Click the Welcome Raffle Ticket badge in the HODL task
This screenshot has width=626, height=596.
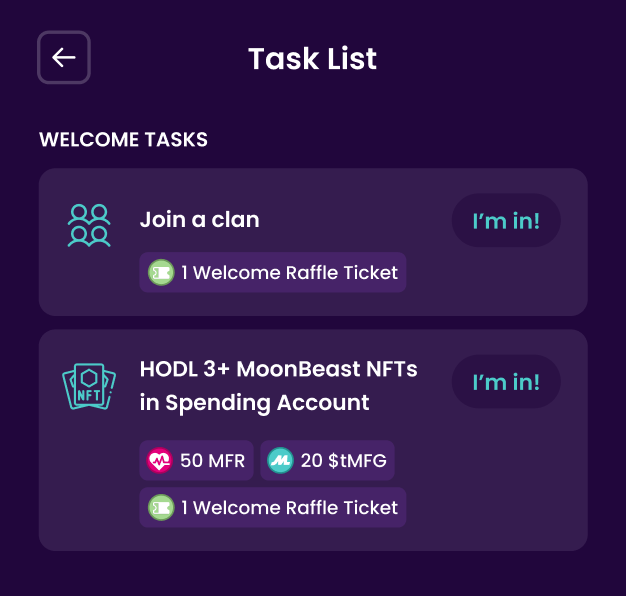(273, 507)
